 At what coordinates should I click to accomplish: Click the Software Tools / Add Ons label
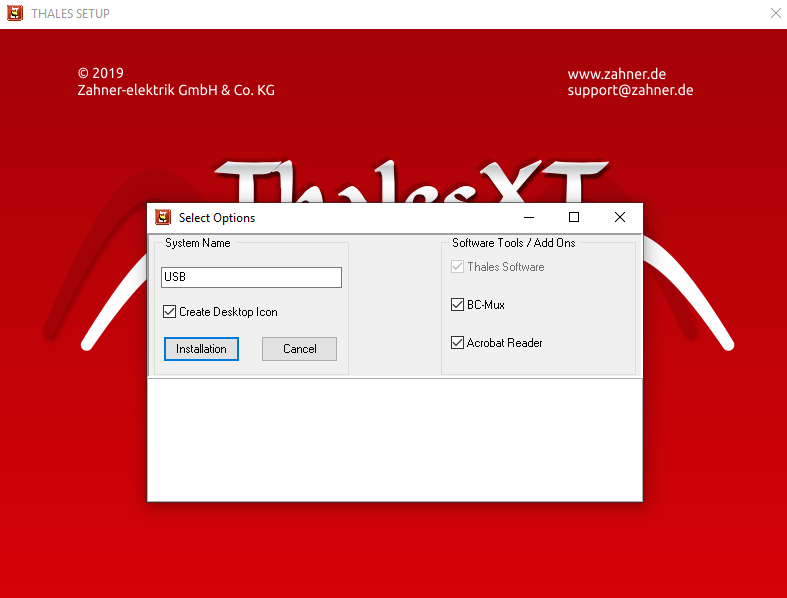513,243
